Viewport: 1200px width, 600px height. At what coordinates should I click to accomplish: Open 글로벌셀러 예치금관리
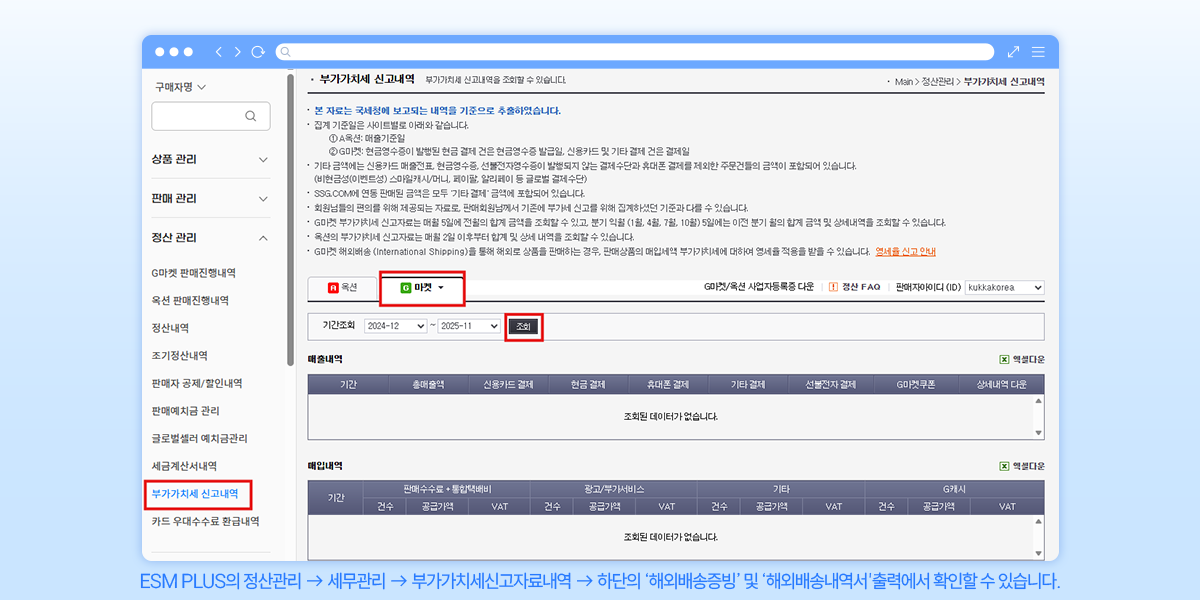(x=200, y=438)
